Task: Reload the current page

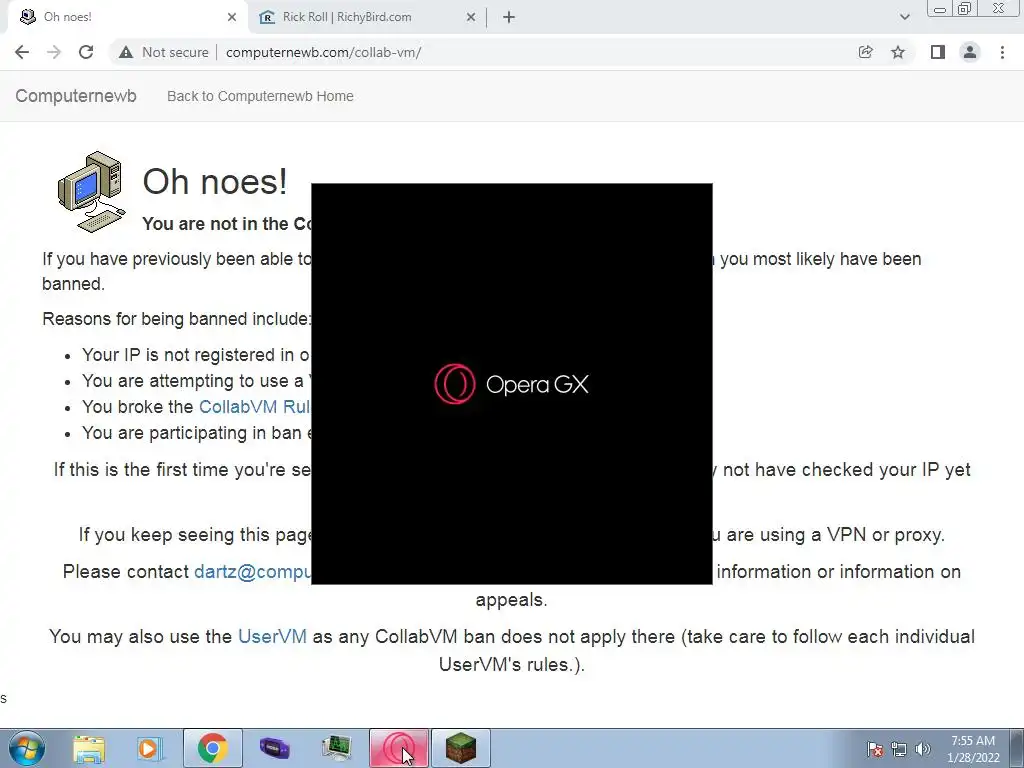Action: click(86, 52)
